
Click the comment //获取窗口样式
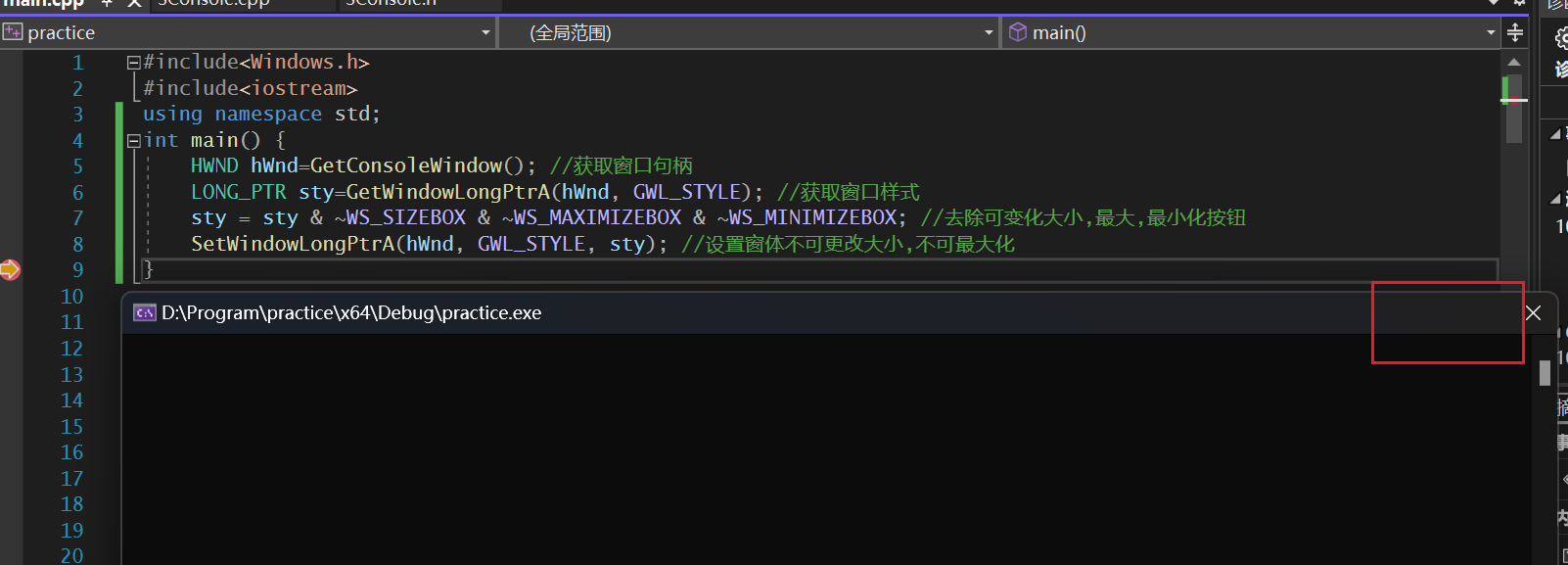point(849,192)
